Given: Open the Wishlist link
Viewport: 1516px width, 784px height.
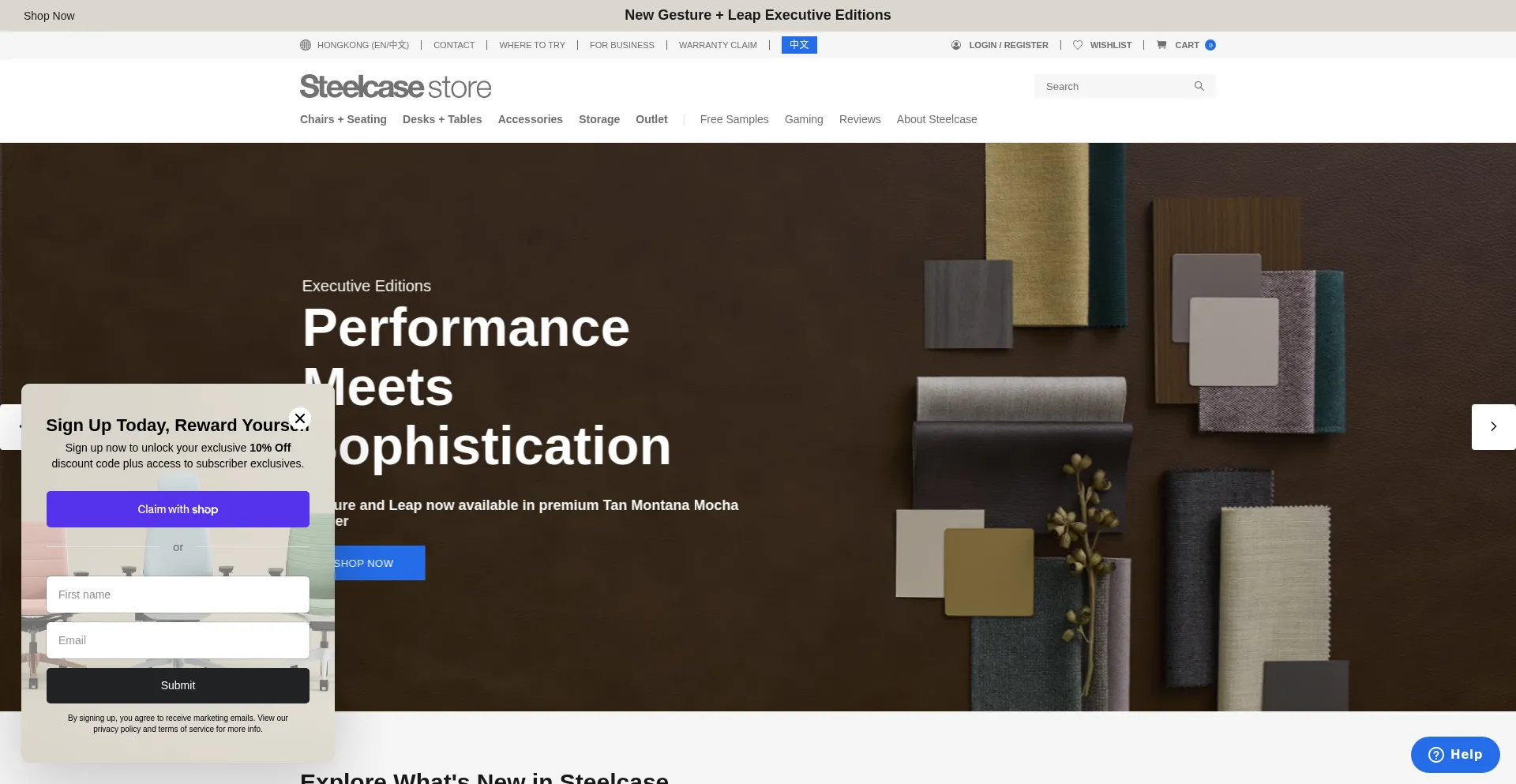Looking at the screenshot, I should (x=1111, y=45).
